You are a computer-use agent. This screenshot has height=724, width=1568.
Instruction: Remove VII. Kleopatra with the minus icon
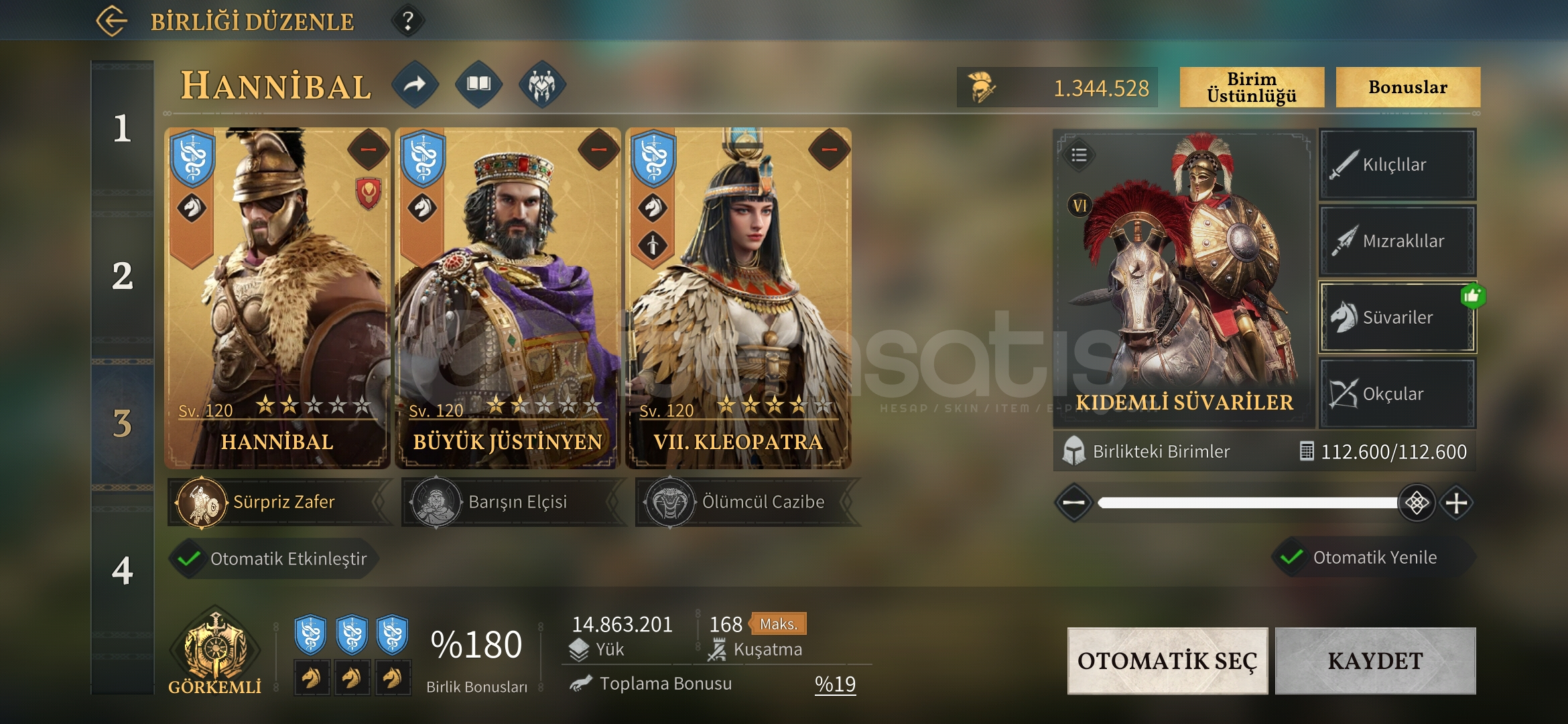[x=829, y=149]
